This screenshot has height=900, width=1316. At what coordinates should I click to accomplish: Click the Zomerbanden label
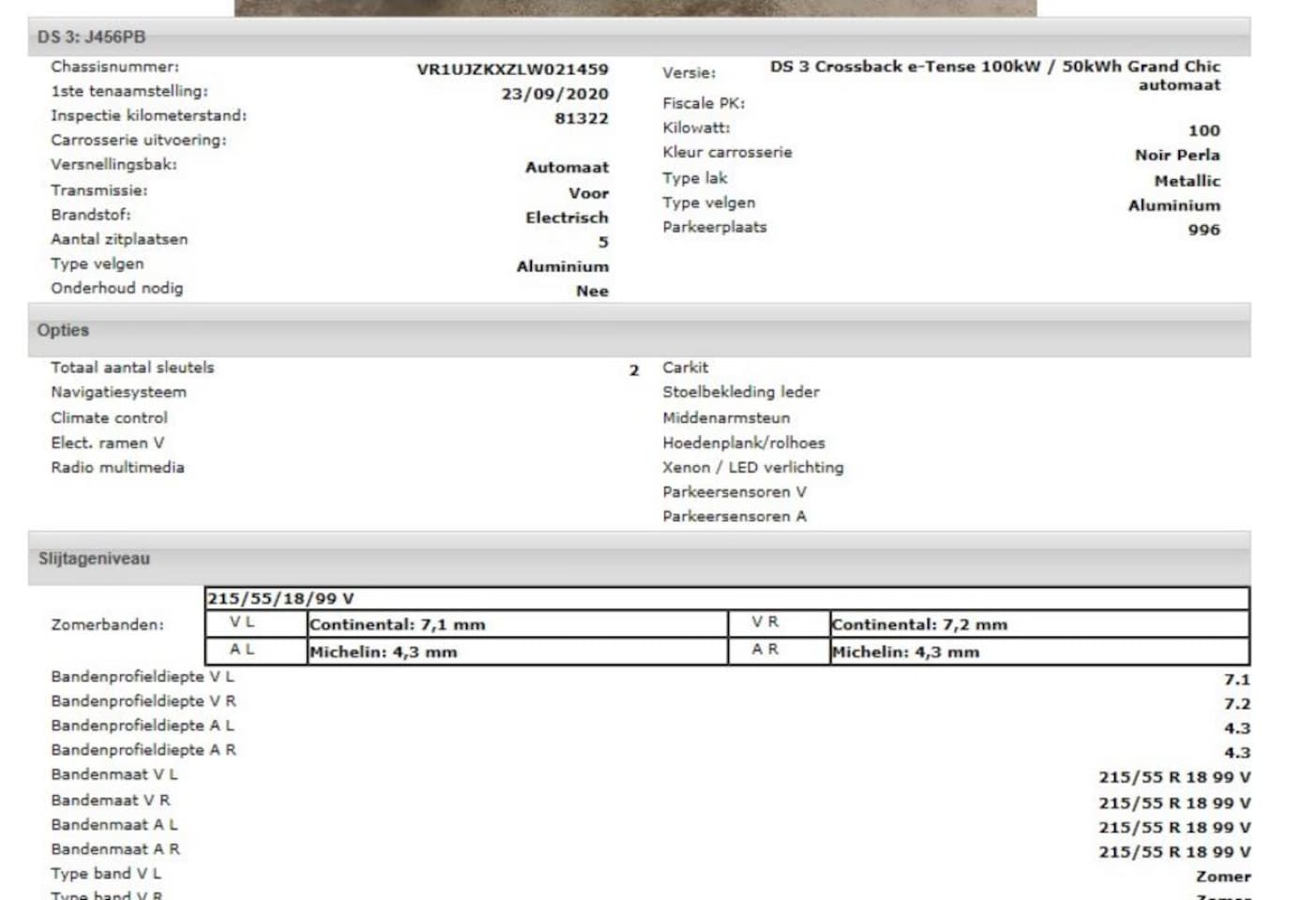click(107, 624)
